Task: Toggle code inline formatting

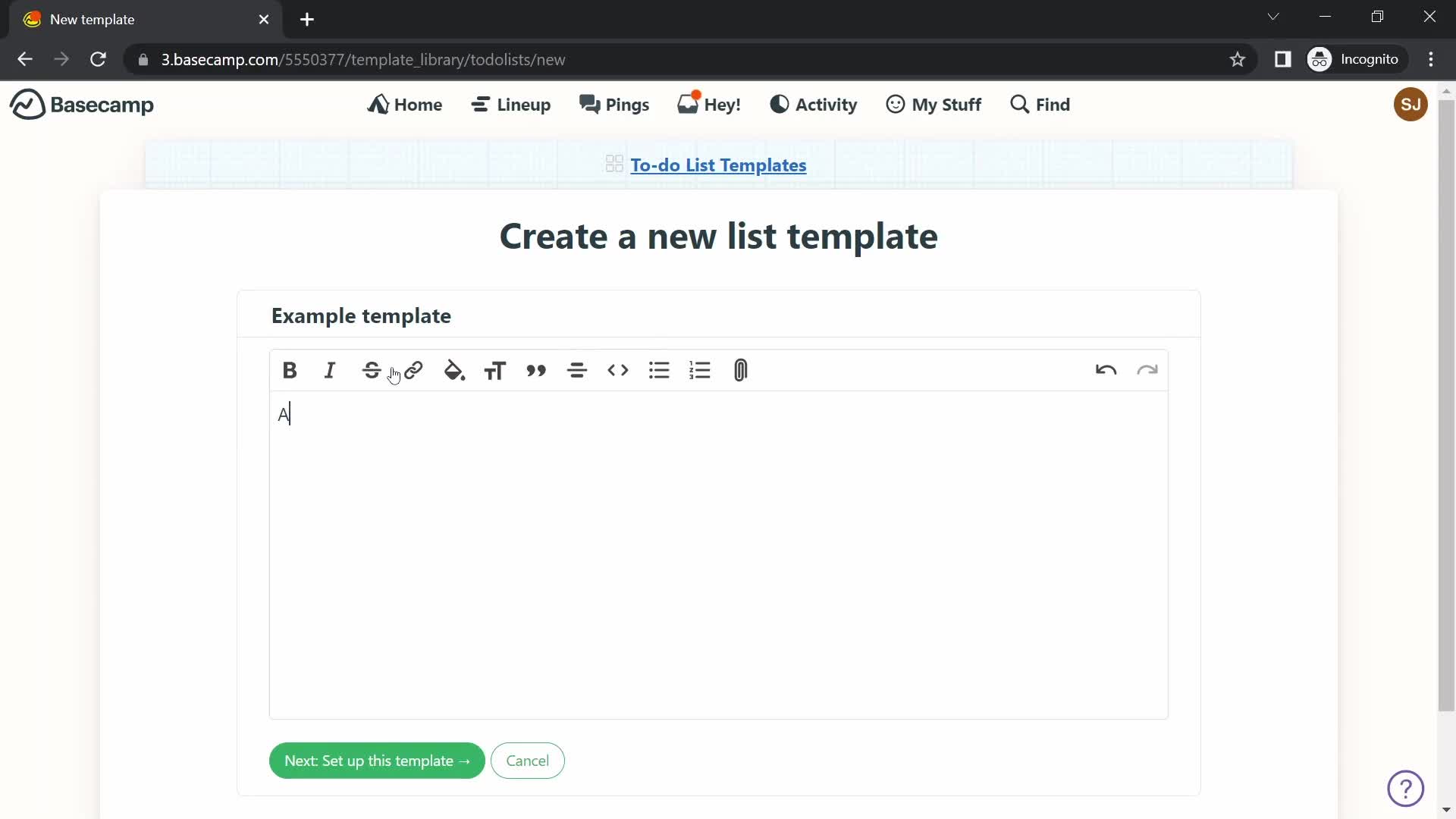Action: click(x=618, y=371)
